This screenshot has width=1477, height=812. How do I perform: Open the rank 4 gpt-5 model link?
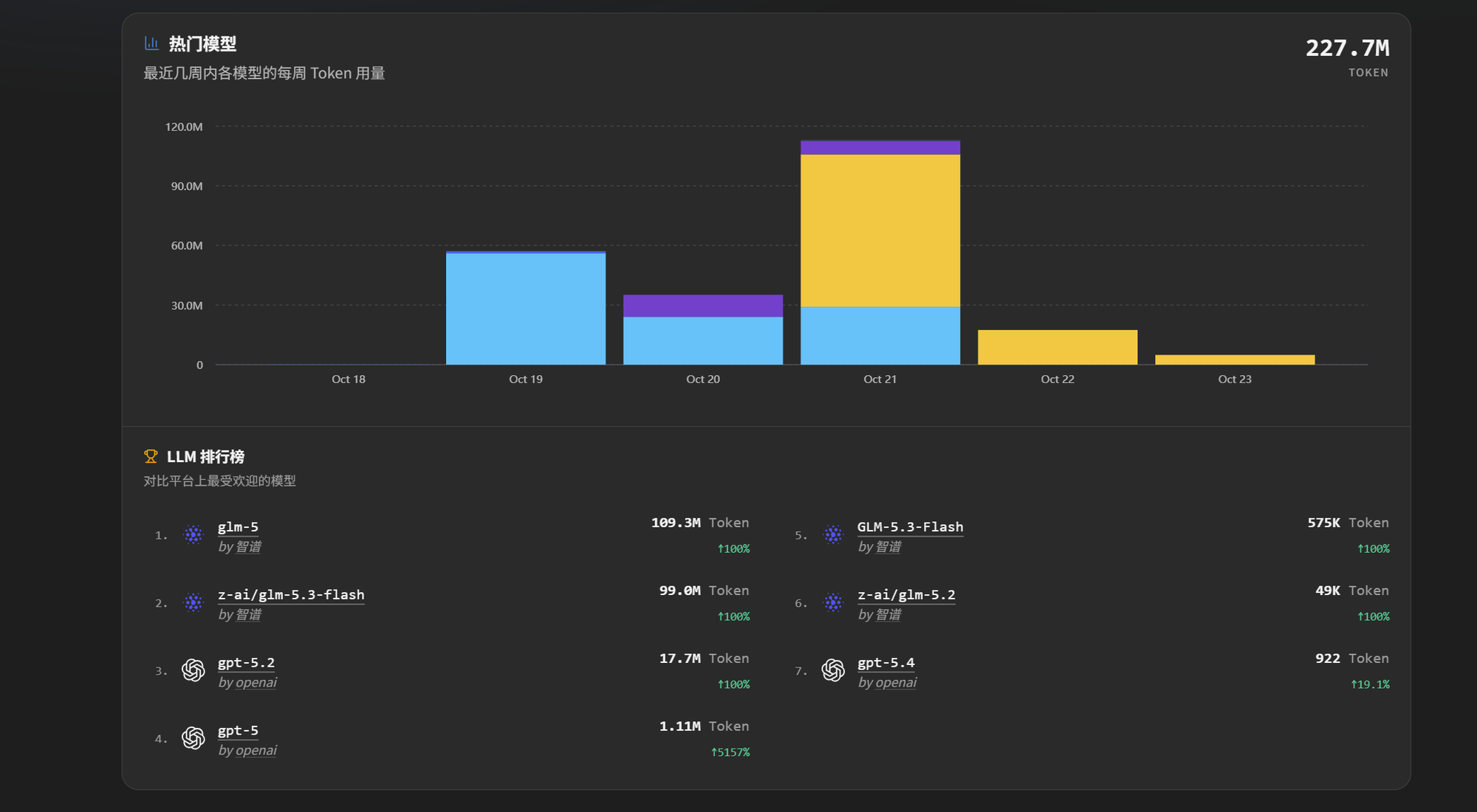238,731
